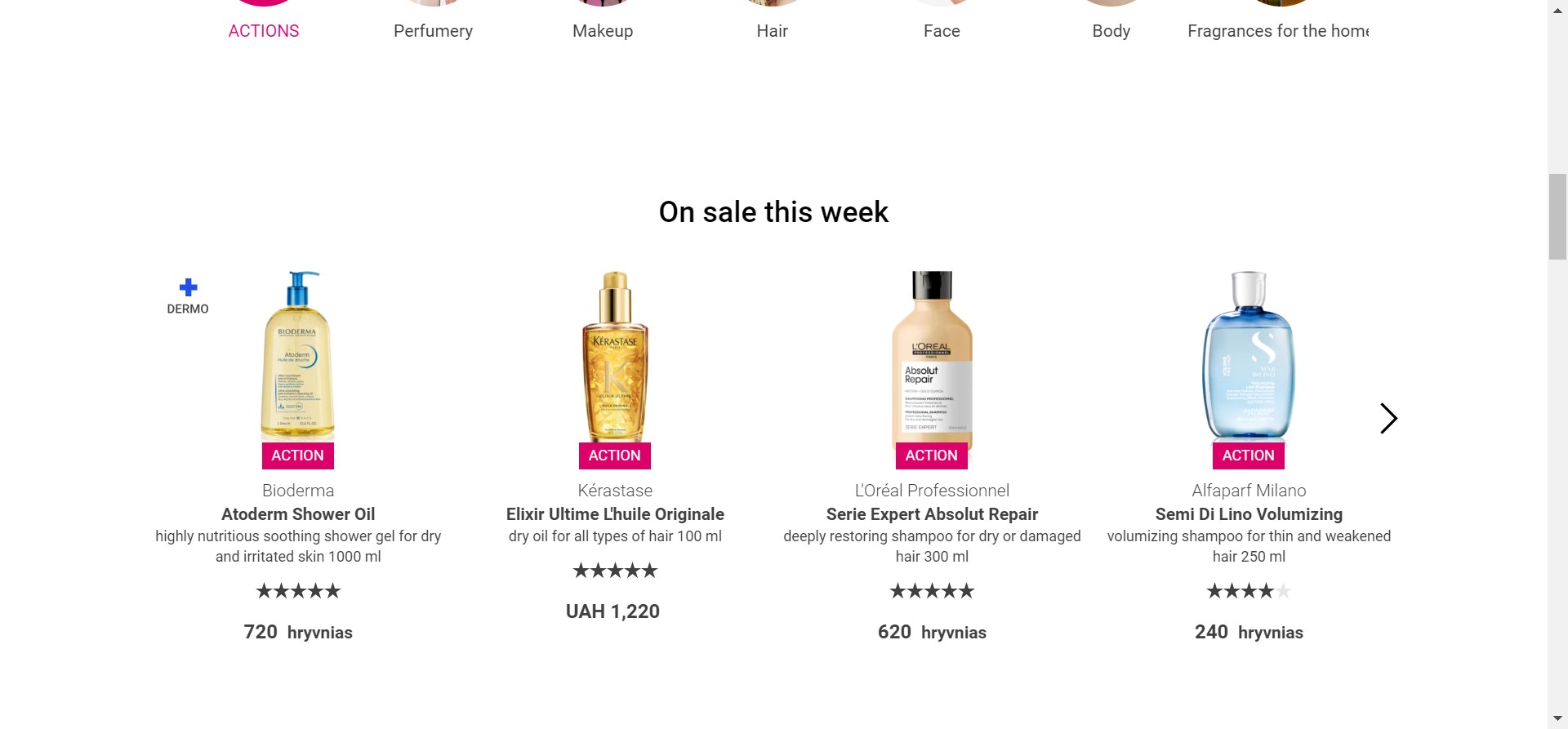The height and width of the screenshot is (729, 1568).
Task: Open the ACTIONS category
Action: click(x=264, y=31)
